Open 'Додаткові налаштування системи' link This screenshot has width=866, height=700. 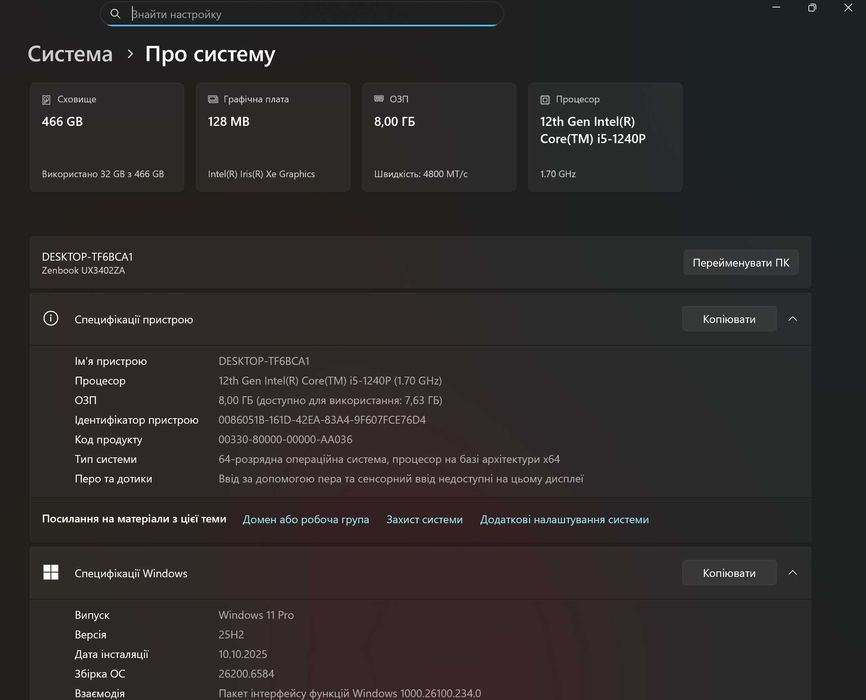pyautogui.click(x=564, y=519)
